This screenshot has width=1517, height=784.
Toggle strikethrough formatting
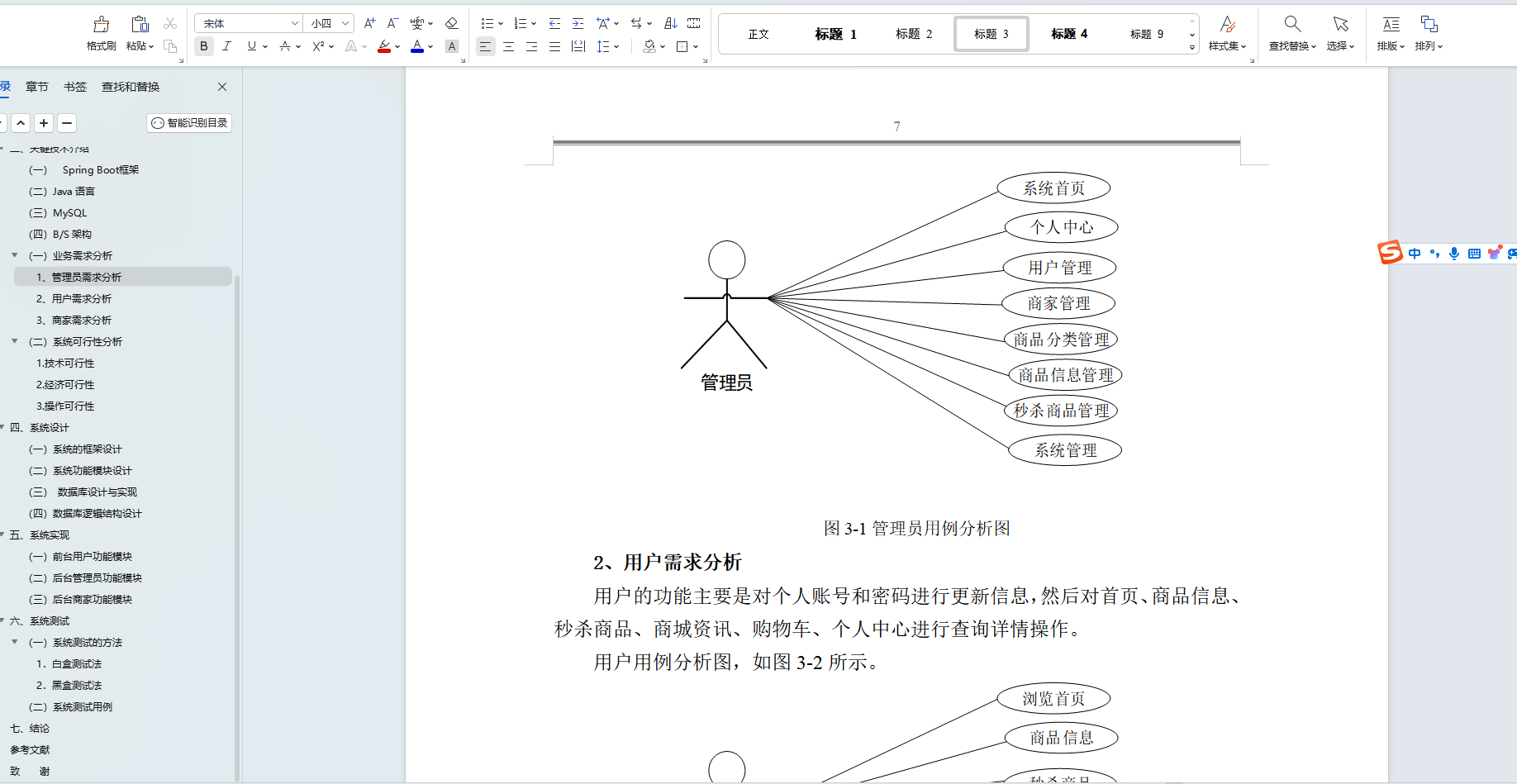pos(285,46)
